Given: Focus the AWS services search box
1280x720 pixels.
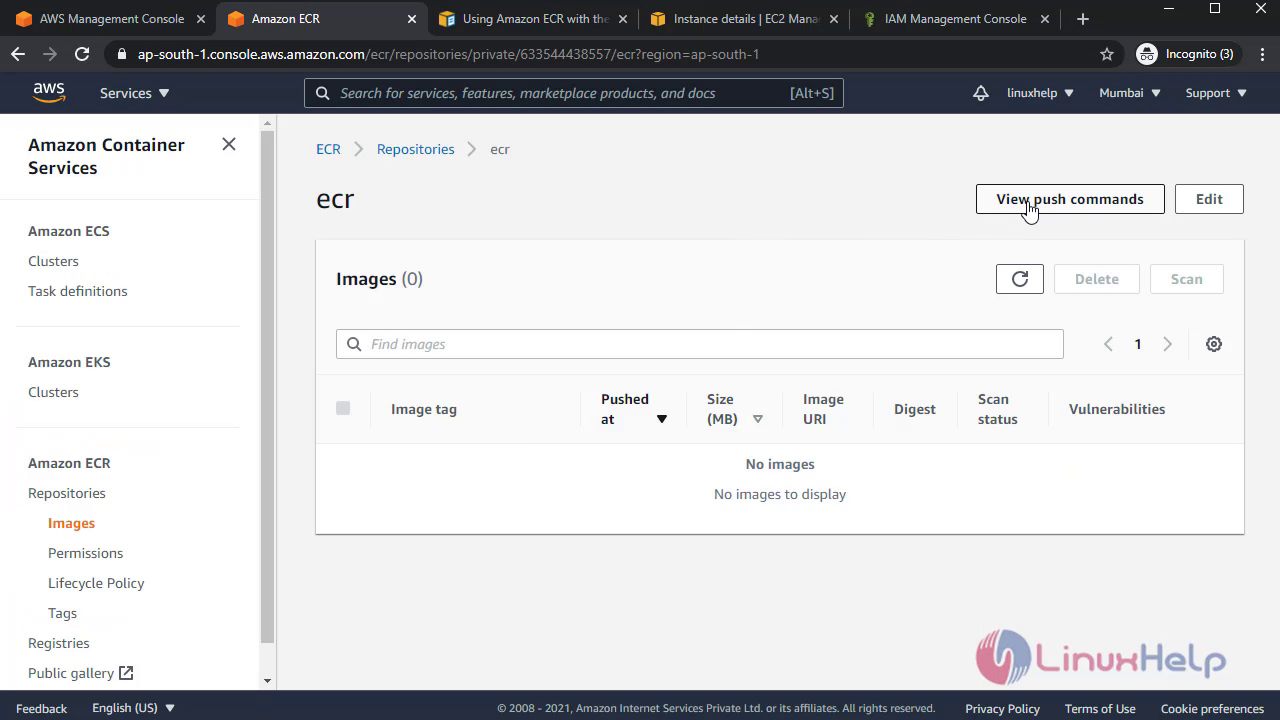Looking at the screenshot, I should [x=574, y=93].
